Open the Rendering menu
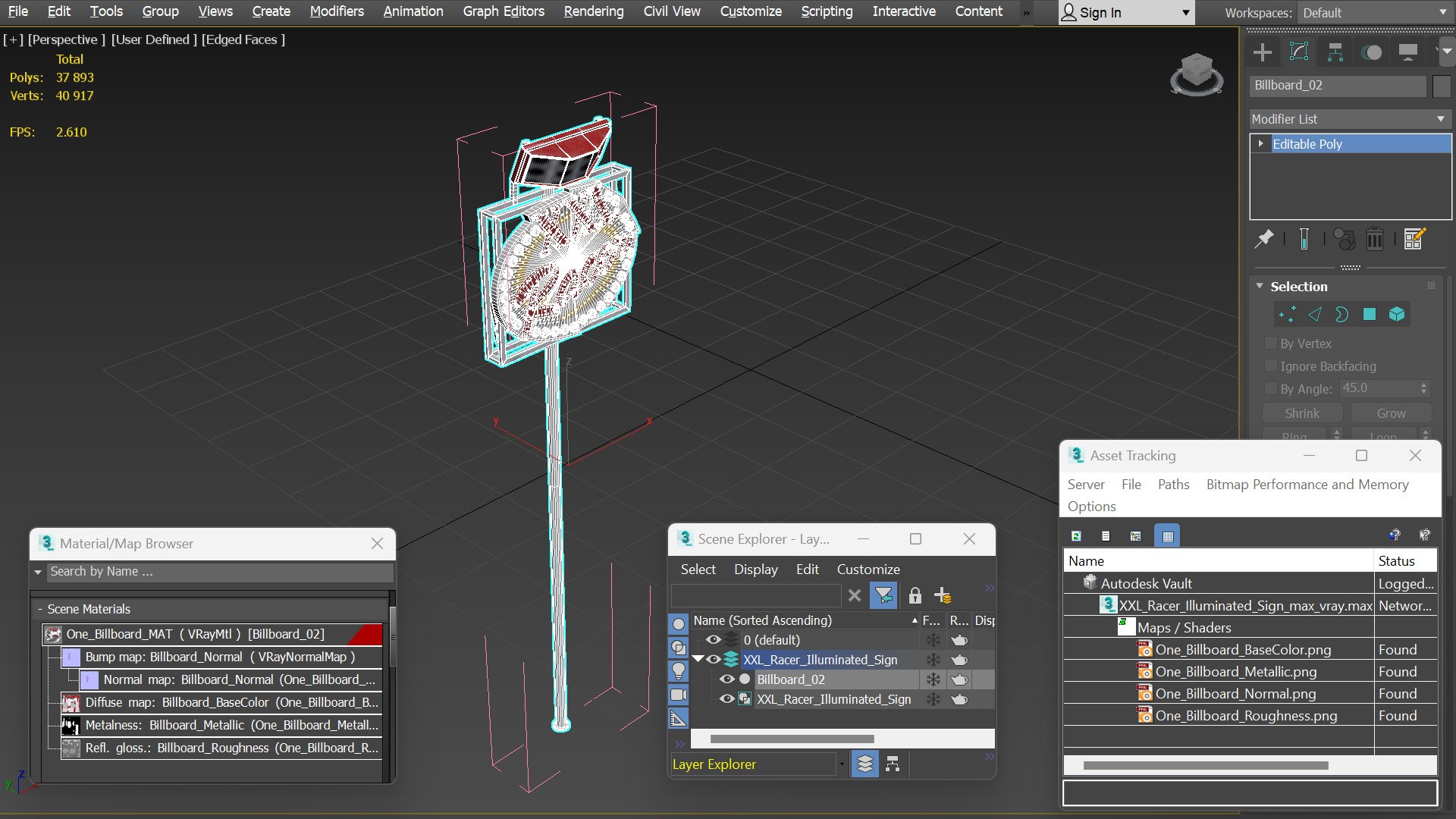The height and width of the screenshot is (819, 1456). (x=594, y=11)
